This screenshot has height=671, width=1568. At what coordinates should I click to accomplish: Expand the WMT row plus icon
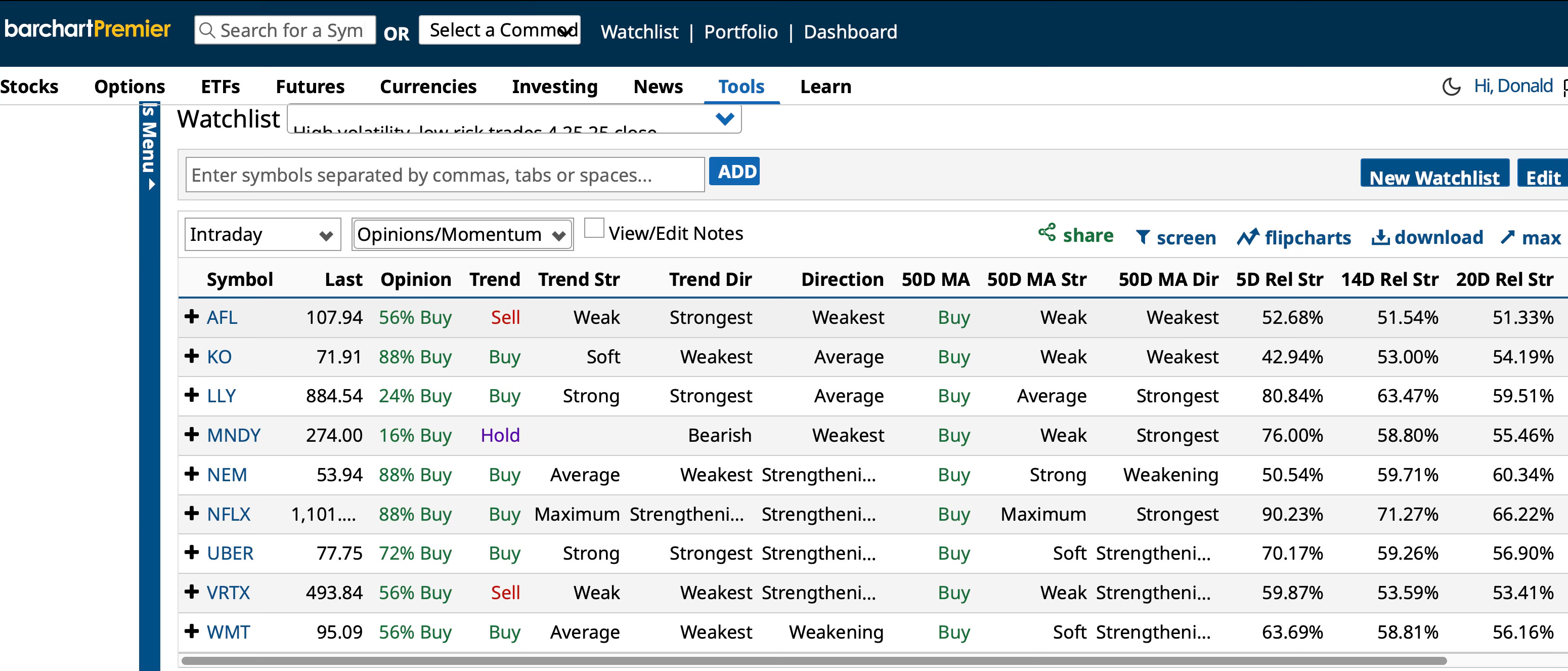pyautogui.click(x=192, y=631)
